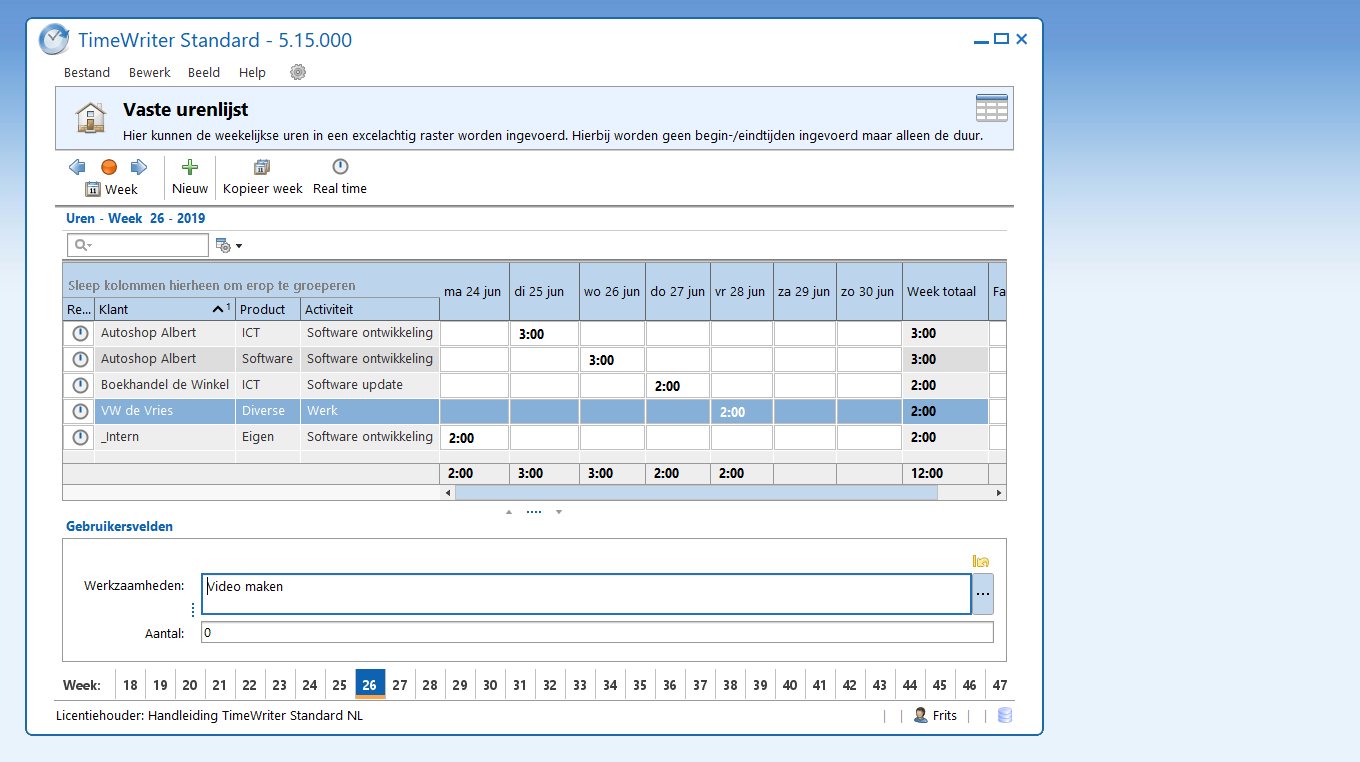
Task: Collapse panel with up splitter arrow
Action: (x=508, y=512)
